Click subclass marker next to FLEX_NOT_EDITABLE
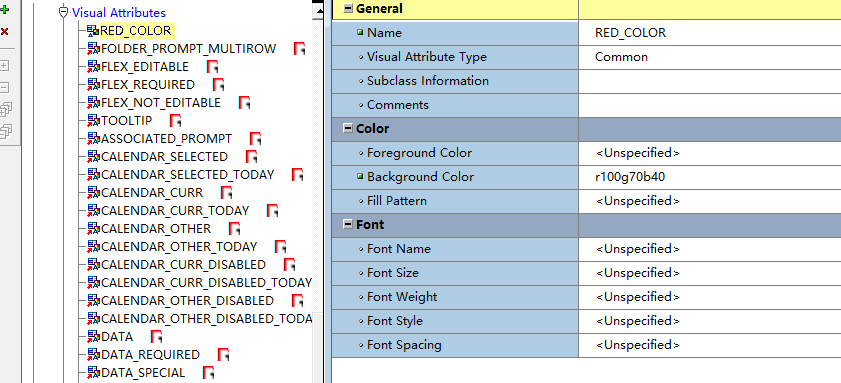 [x=245, y=102]
